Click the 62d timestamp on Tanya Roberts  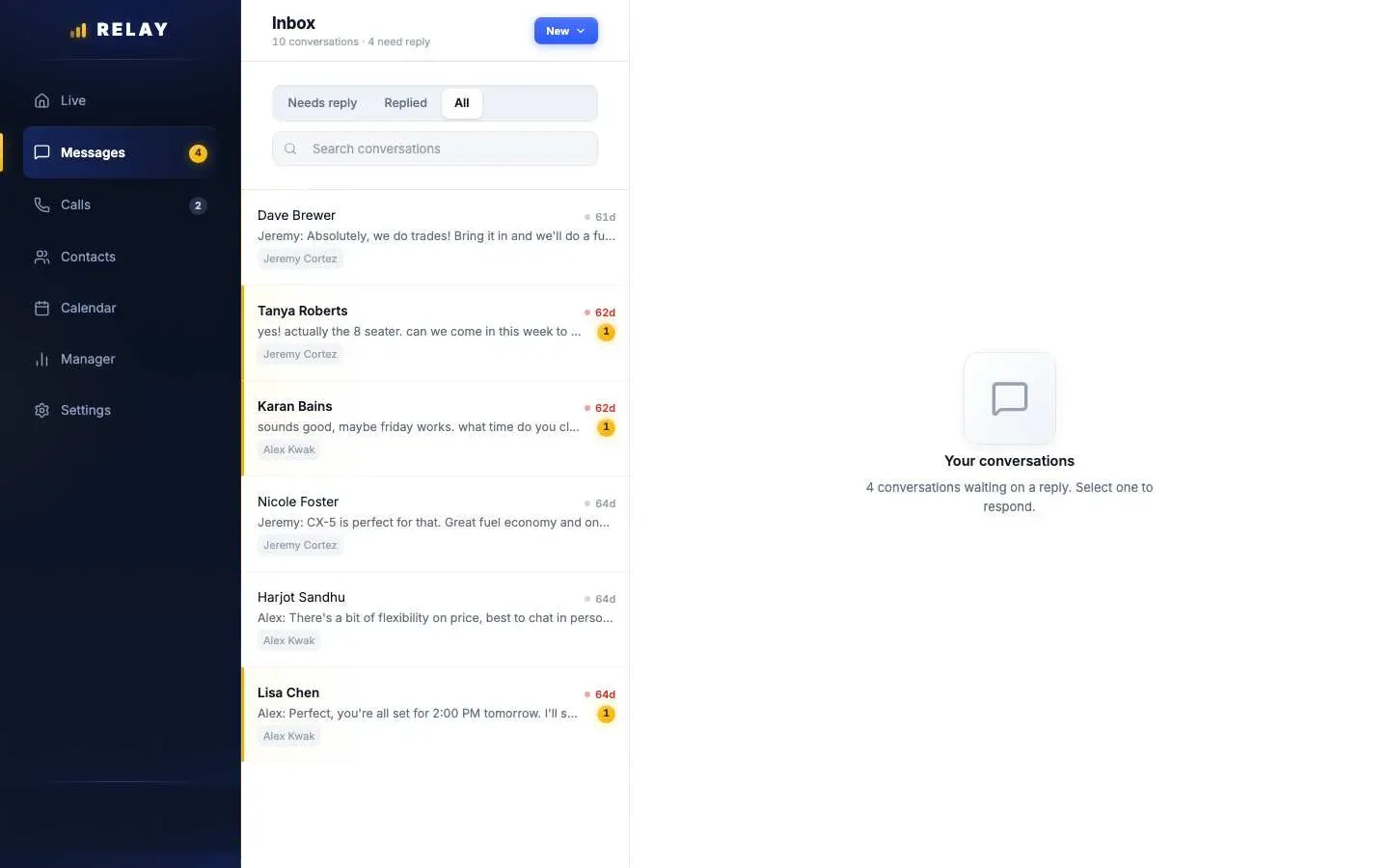click(605, 312)
